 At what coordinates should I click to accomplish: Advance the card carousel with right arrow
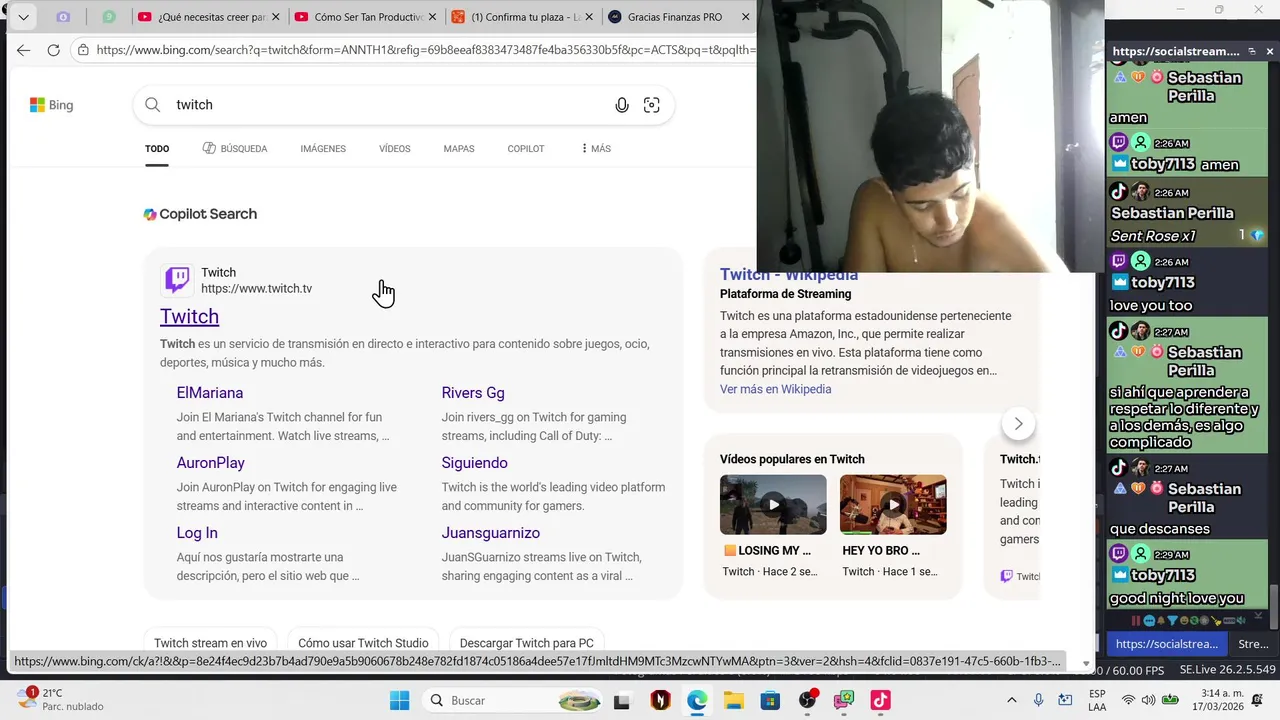point(1018,423)
